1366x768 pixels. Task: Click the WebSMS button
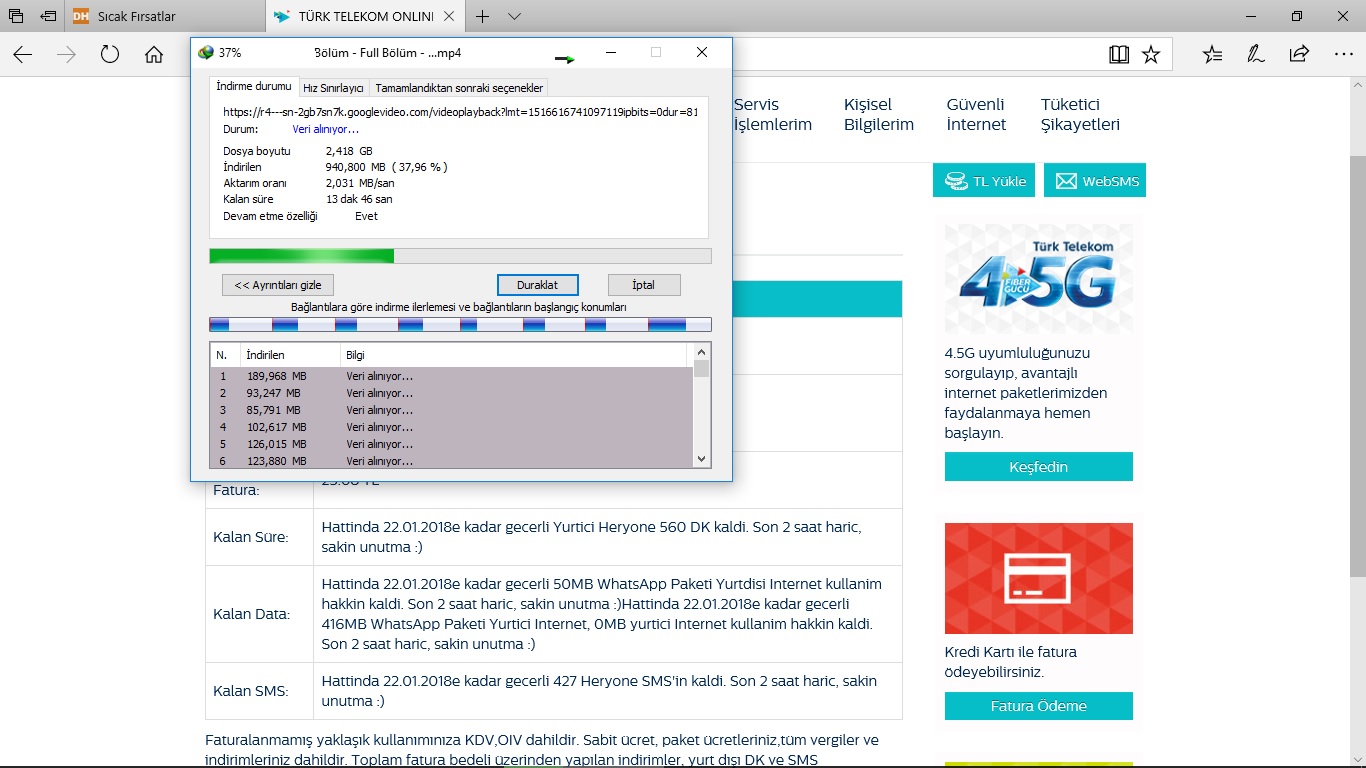[1095, 181]
